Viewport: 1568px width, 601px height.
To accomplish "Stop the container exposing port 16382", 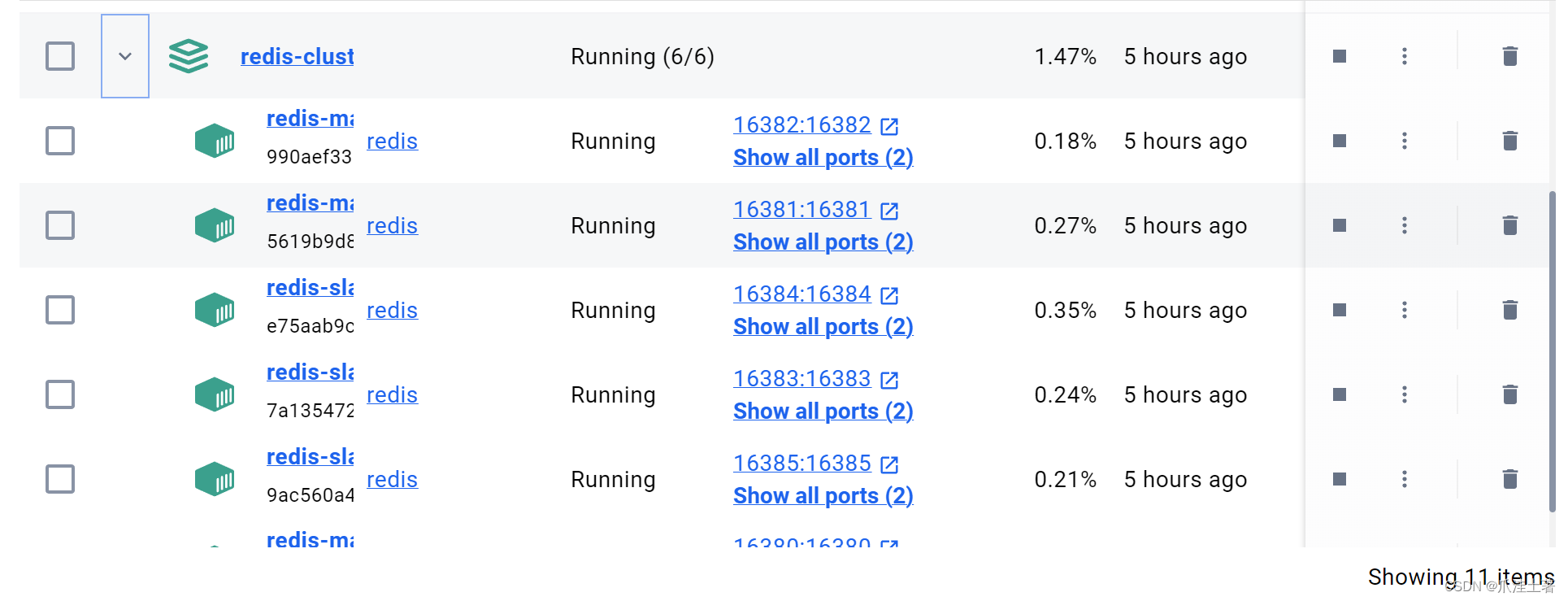I will pos(1339,141).
